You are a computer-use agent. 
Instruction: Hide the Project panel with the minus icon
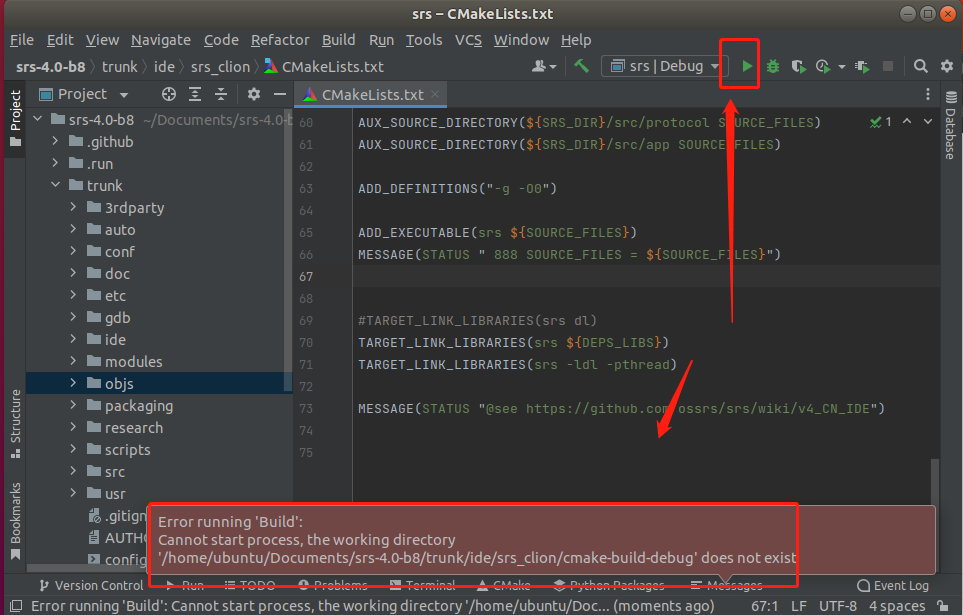[x=280, y=94]
